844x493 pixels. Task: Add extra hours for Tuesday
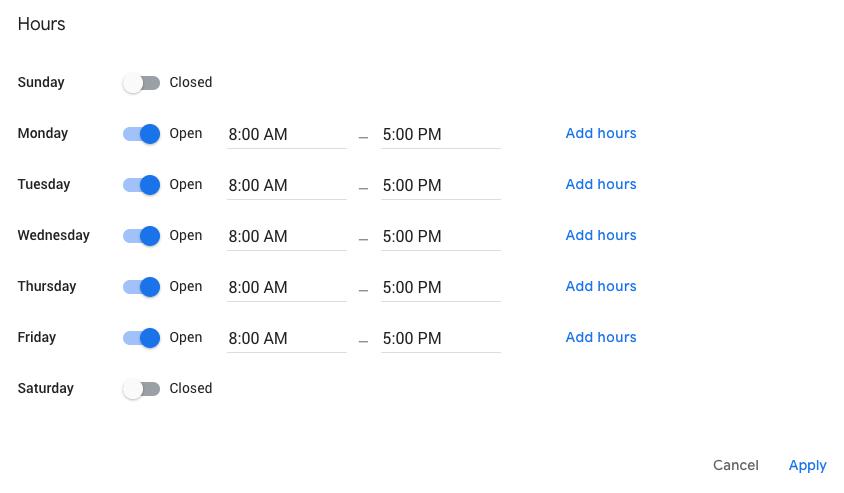coord(601,185)
